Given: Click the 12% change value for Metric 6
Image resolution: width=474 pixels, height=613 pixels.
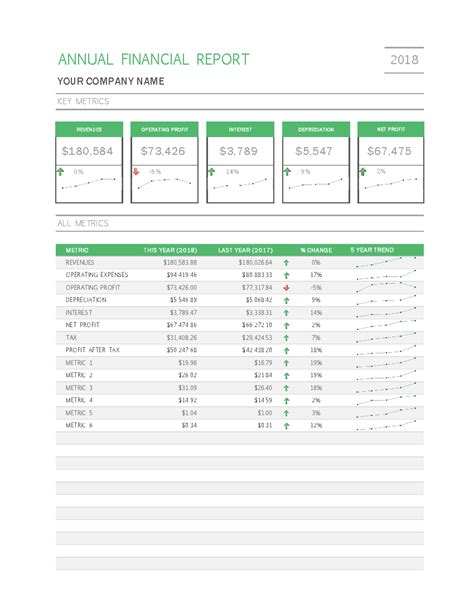Looking at the screenshot, I should point(316,425).
